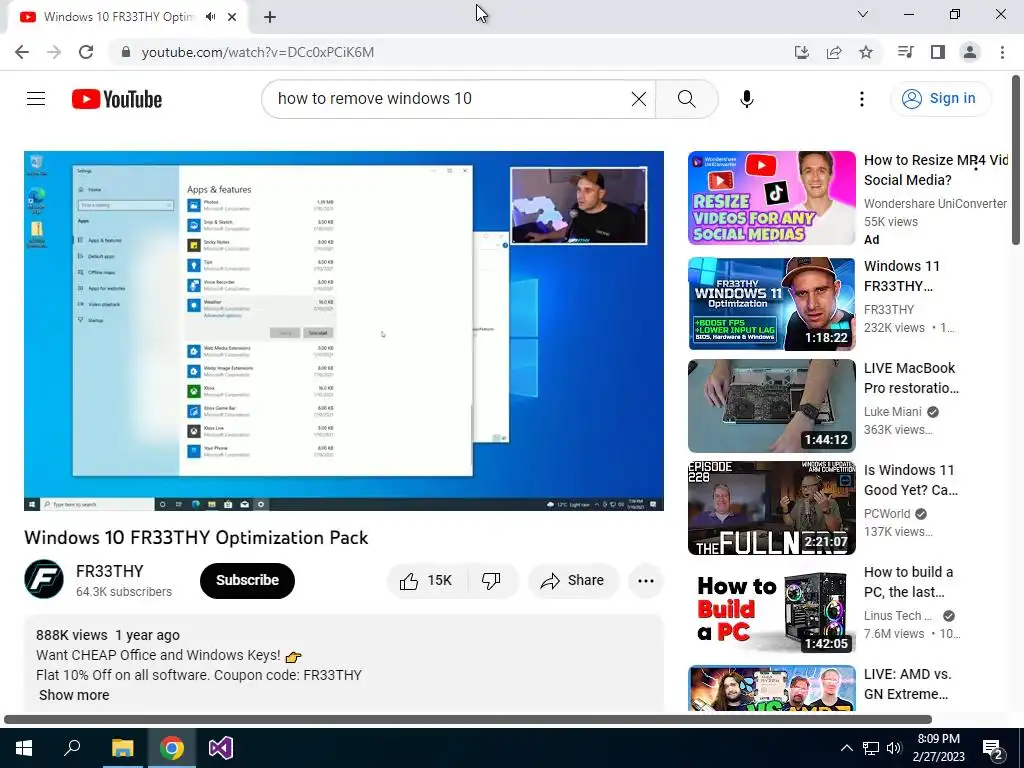Open FR33THY channel avatar

(44, 579)
